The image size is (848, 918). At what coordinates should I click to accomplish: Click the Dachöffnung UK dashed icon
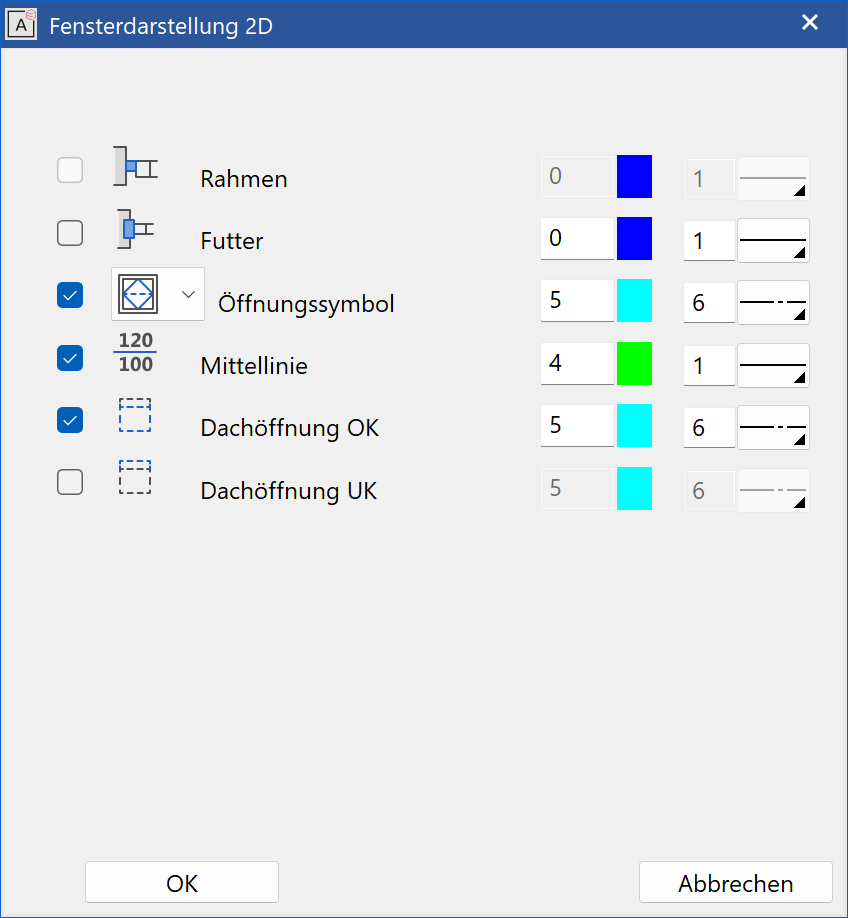pyautogui.click(x=134, y=478)
